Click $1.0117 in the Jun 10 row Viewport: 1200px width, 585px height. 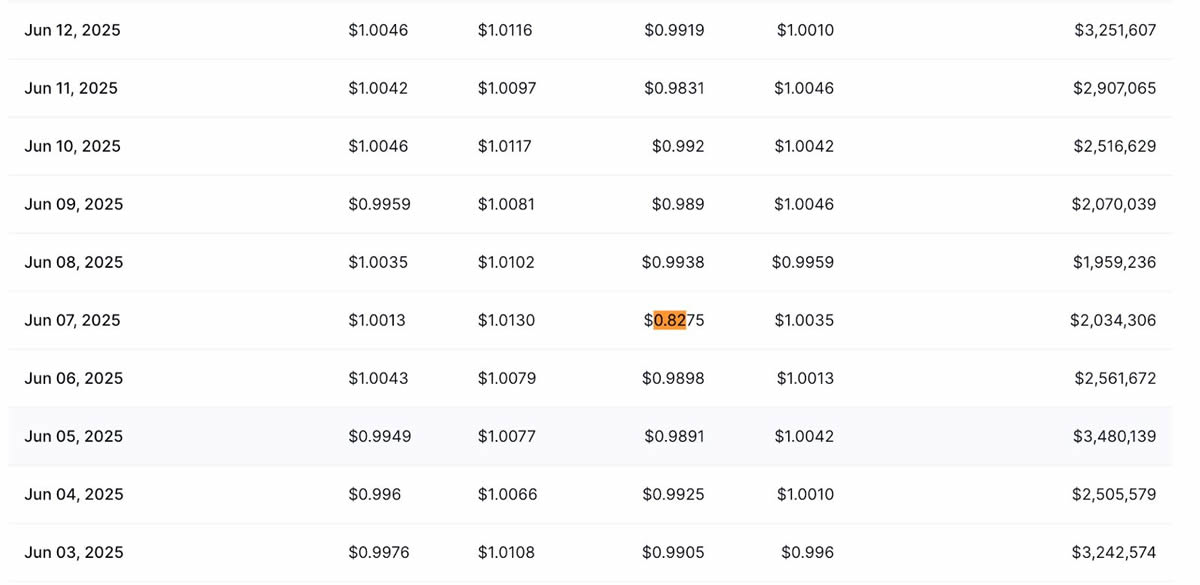[504, 146]
